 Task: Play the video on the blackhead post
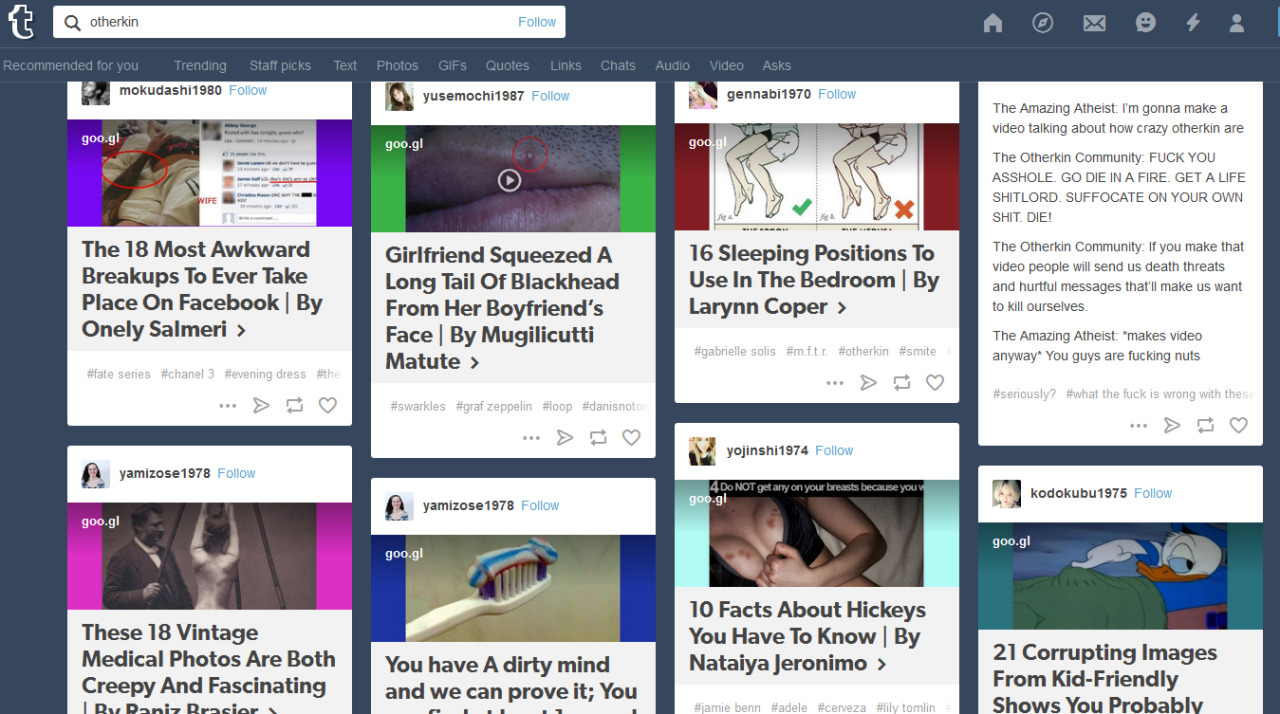[x=509, y=180]
